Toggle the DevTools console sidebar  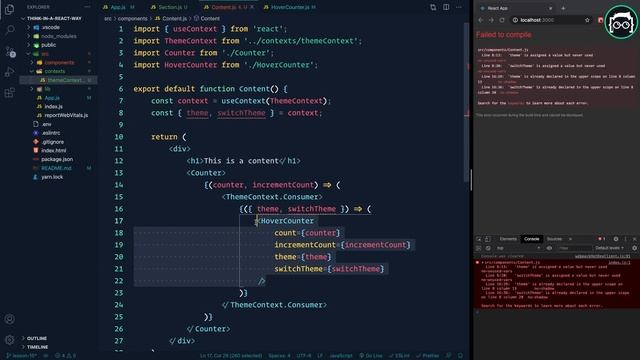[479, 248]
